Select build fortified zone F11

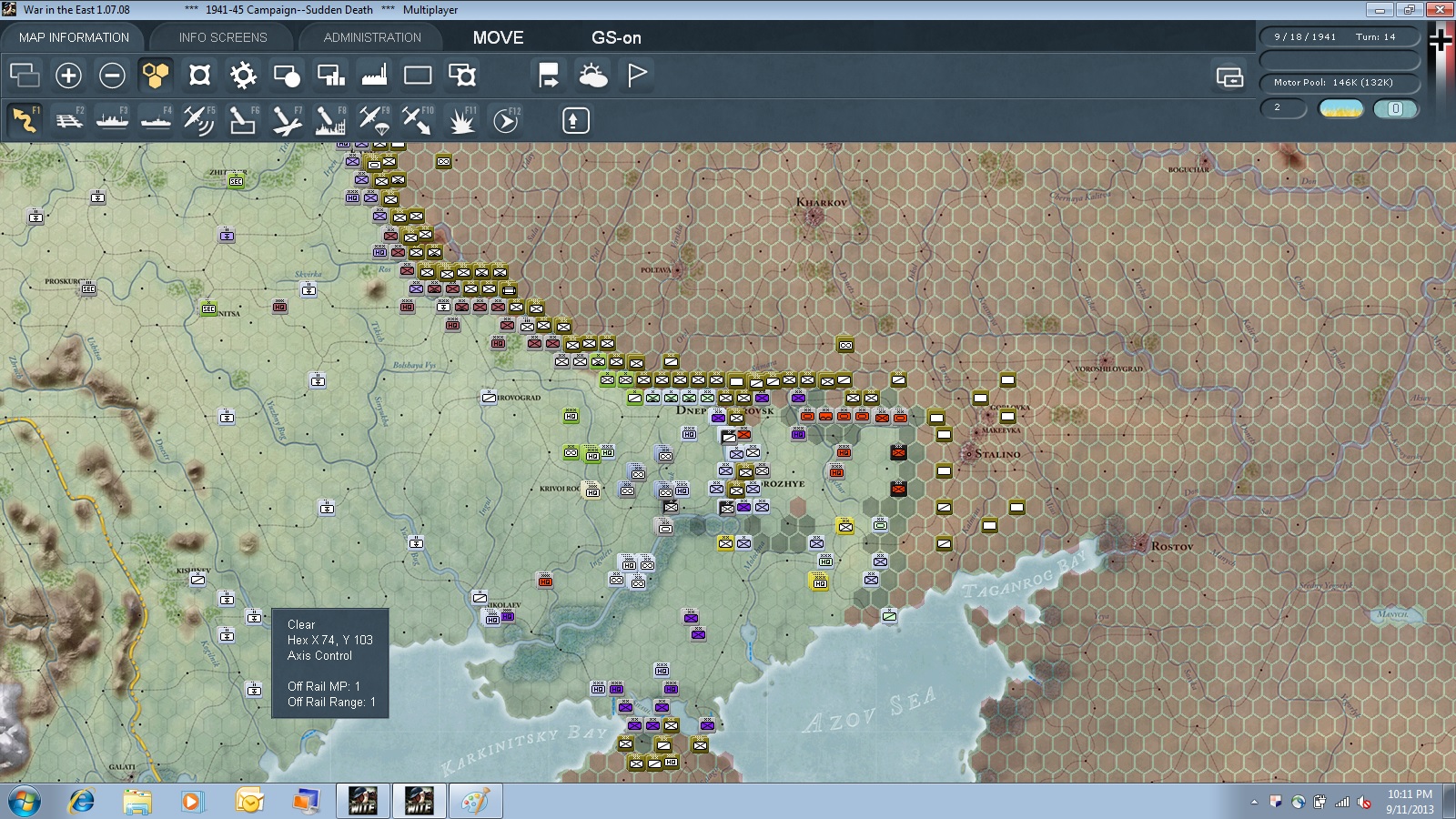coord(462,120)
